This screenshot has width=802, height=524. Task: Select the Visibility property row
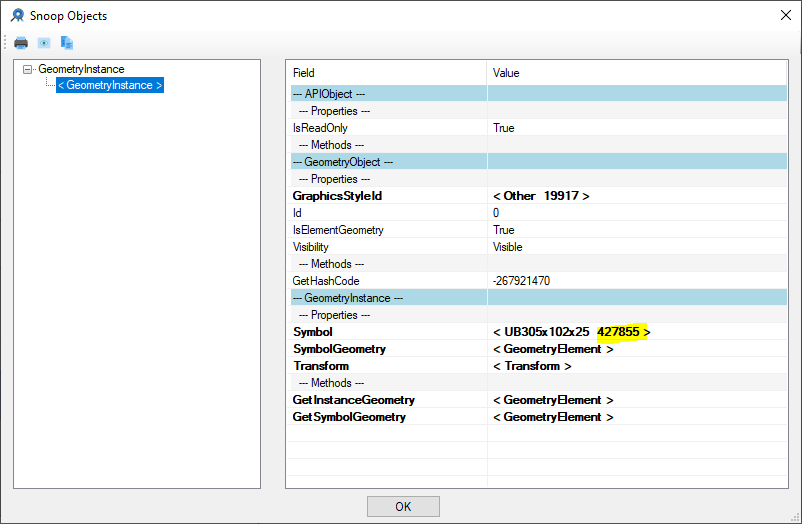(x=310, y=247)
